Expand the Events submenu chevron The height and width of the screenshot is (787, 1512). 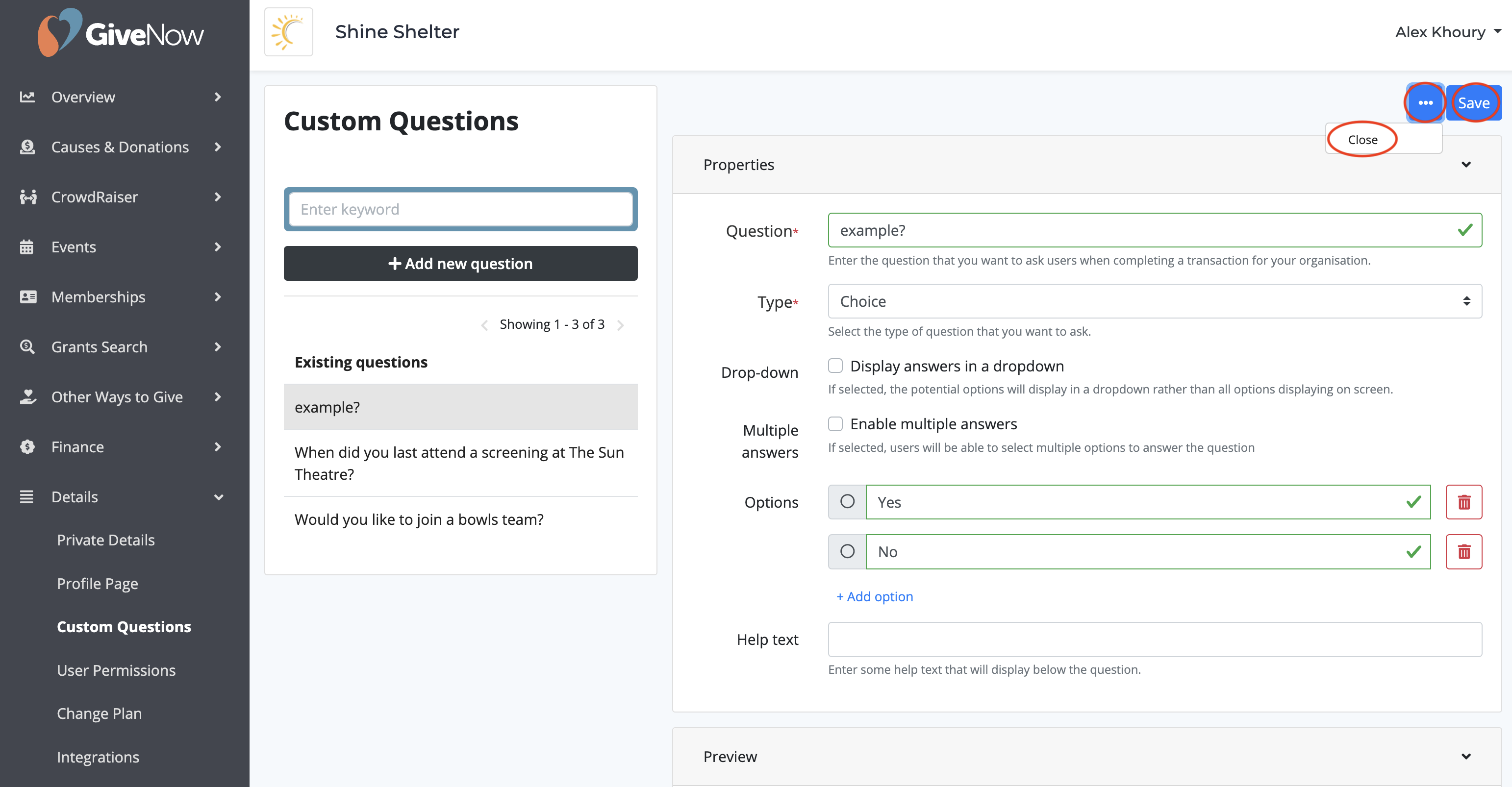click(218, 246)
